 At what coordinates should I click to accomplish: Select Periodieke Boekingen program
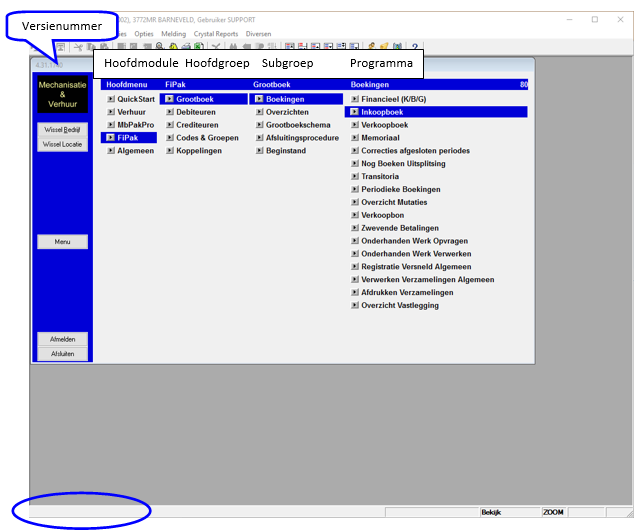(400, 190)
